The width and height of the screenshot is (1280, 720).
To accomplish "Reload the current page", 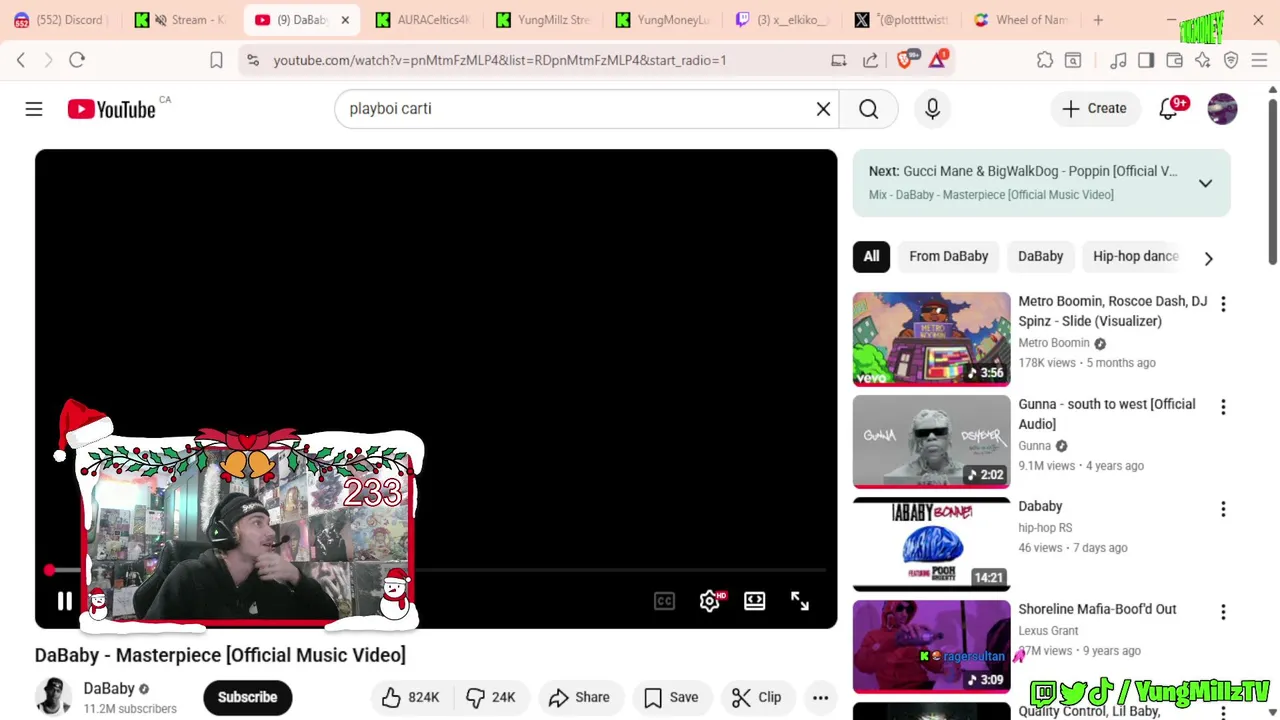I will 77,60.
